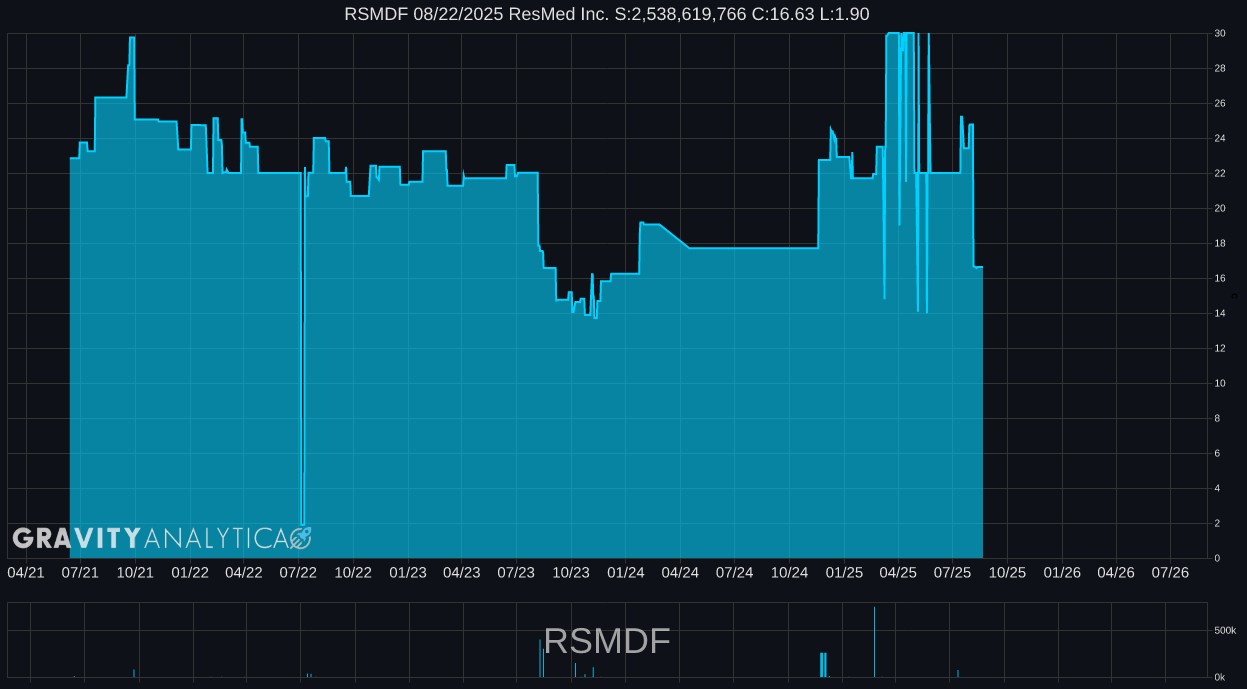Screen dimensions: 1247x689
Task: Click the 01/26 x-axis date label
Action: coord(1062,572)
